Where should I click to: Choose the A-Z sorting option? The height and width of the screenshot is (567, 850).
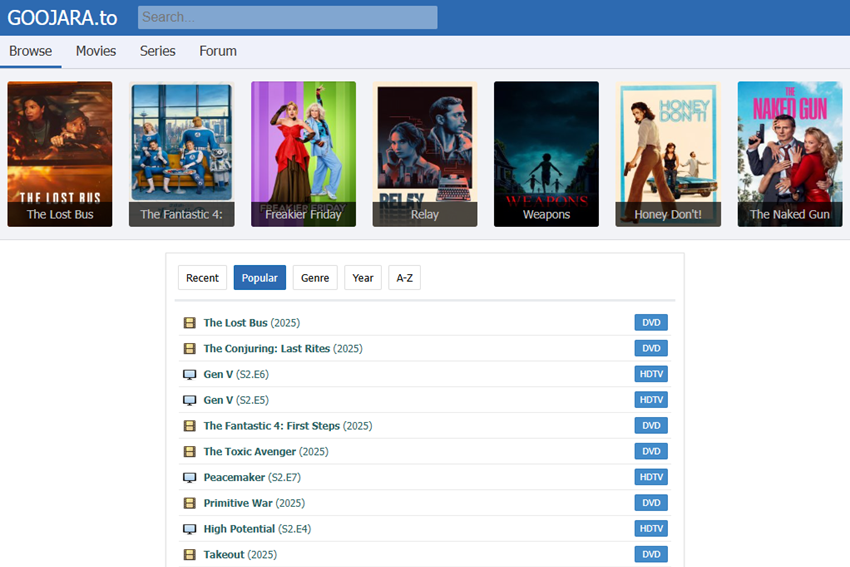[404, 278]
